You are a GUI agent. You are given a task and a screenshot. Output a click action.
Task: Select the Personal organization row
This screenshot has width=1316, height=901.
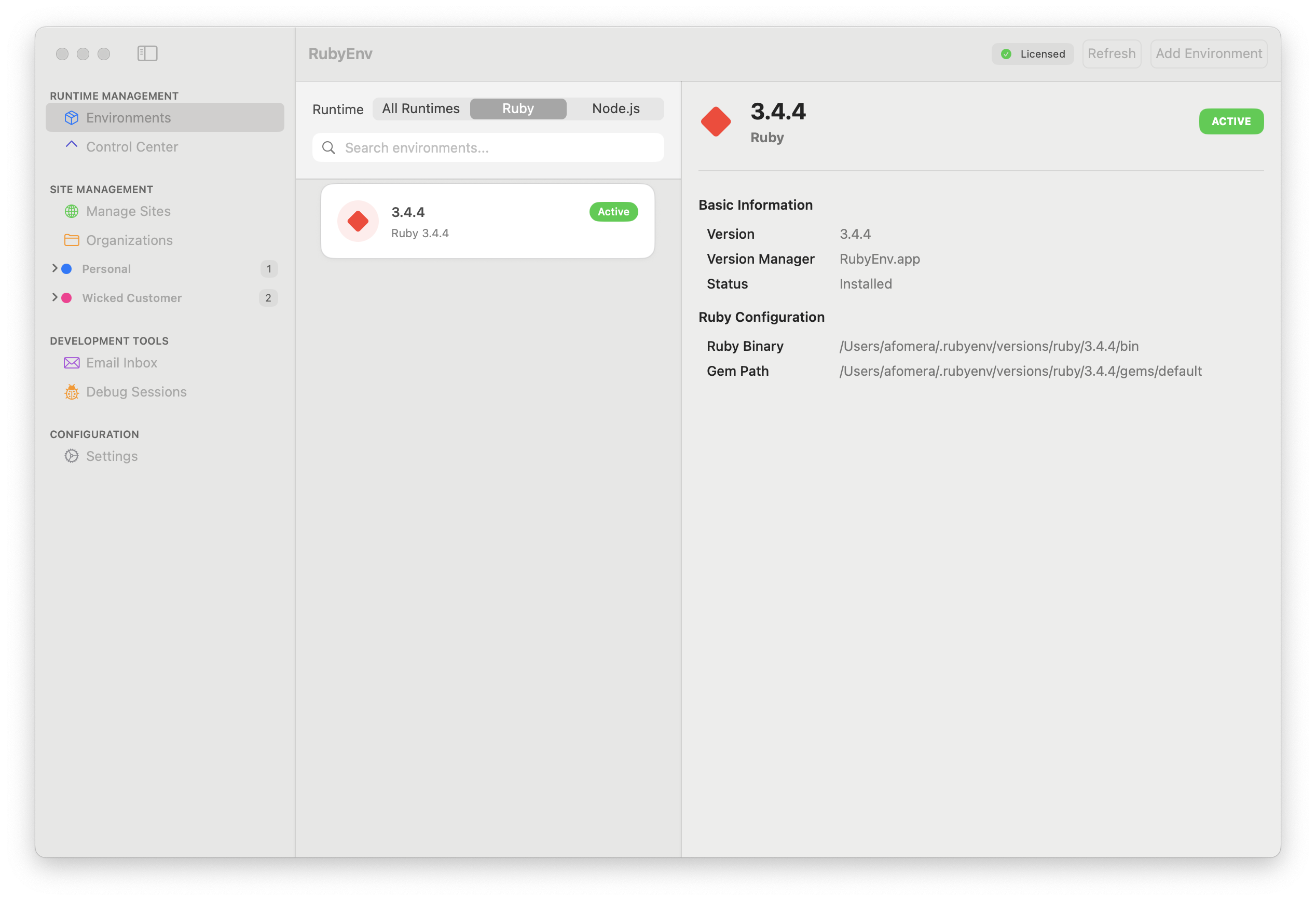click(165, 269)
